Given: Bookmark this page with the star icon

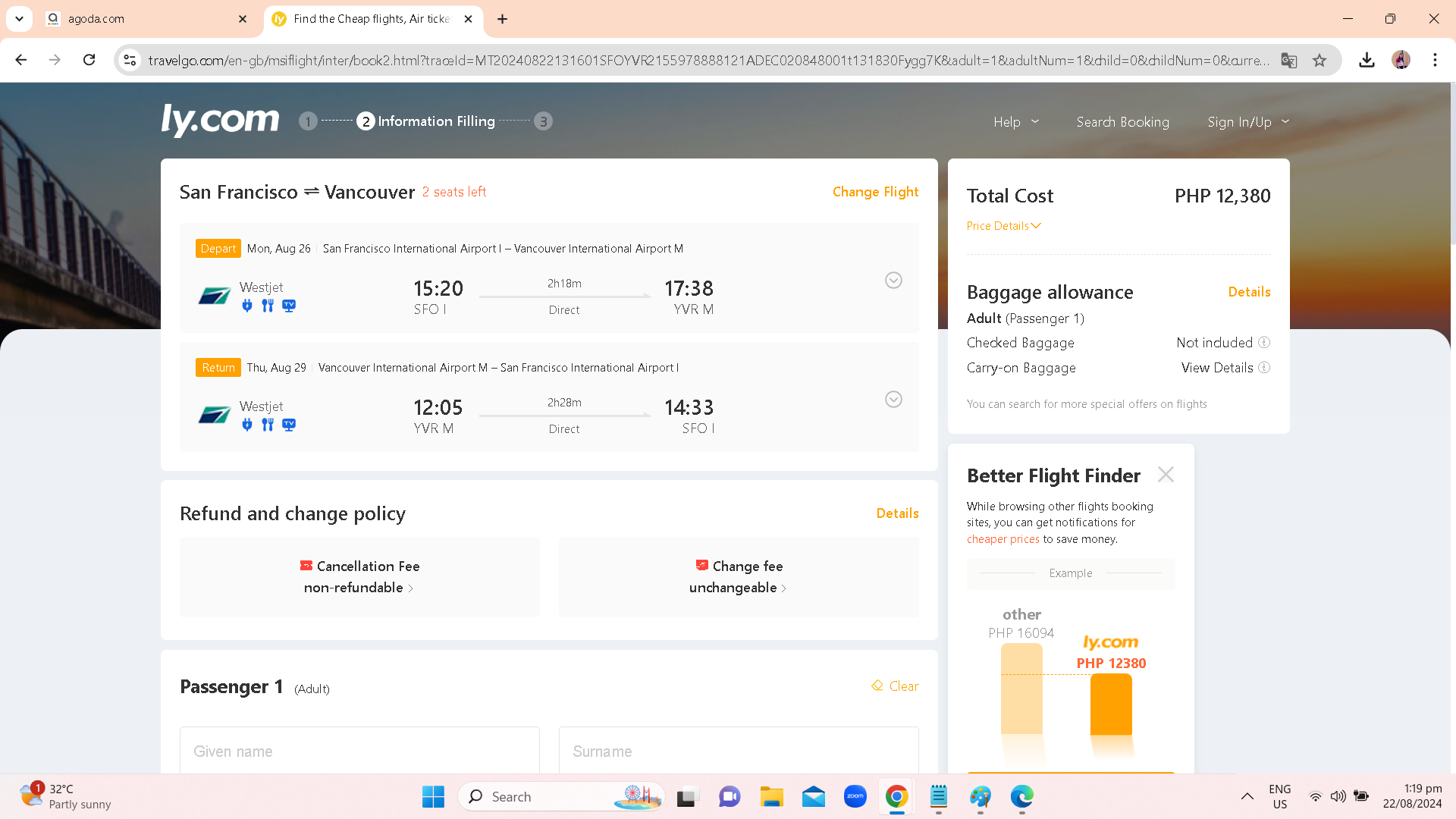Looking at the screenshot, I should click(x=1319, y=60).
